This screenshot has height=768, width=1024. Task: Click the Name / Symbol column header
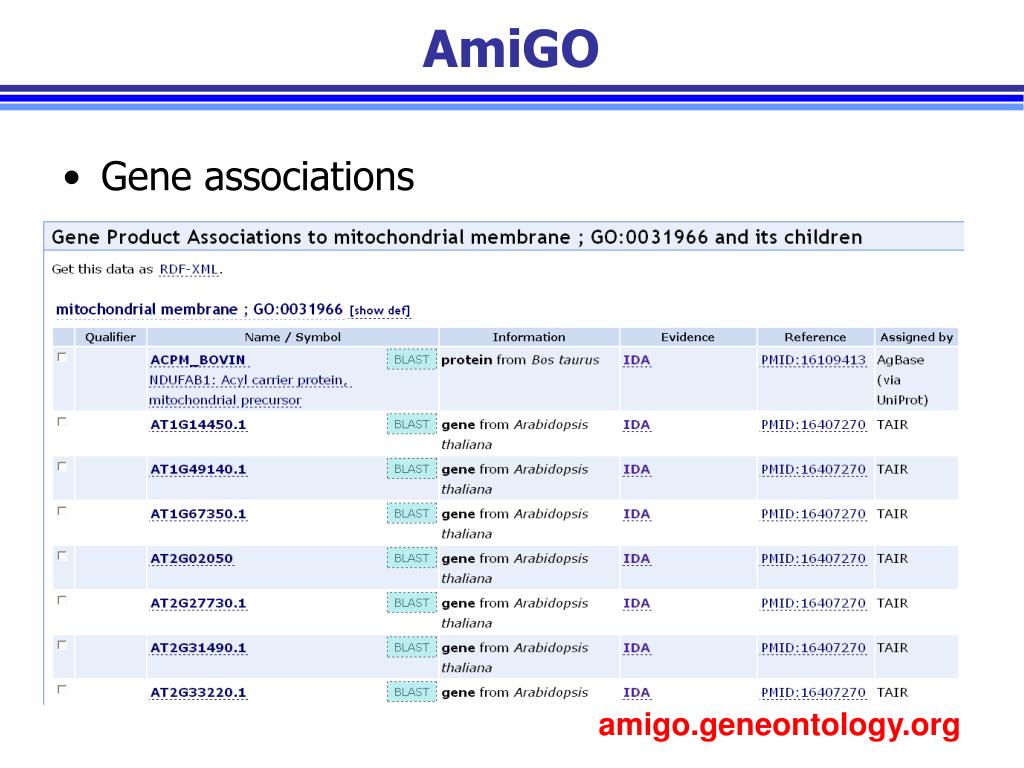(x=293, y=337)
